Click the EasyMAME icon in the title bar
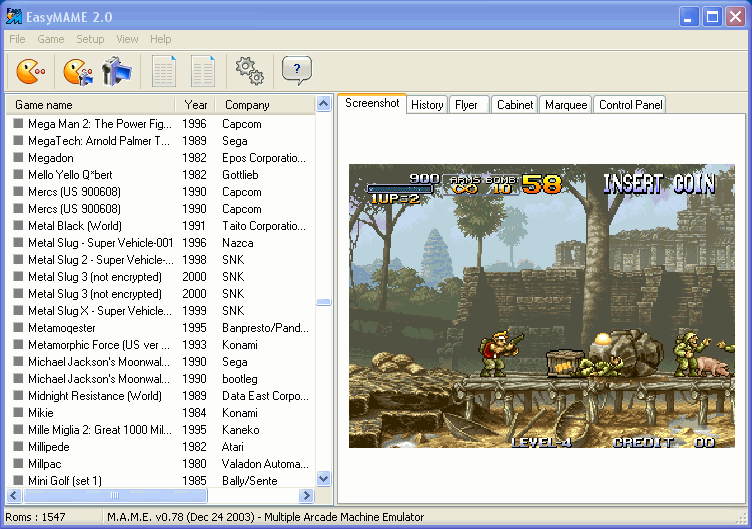This screenshot has height=529, width=752. pyautogui.click(x=13, y=16)
